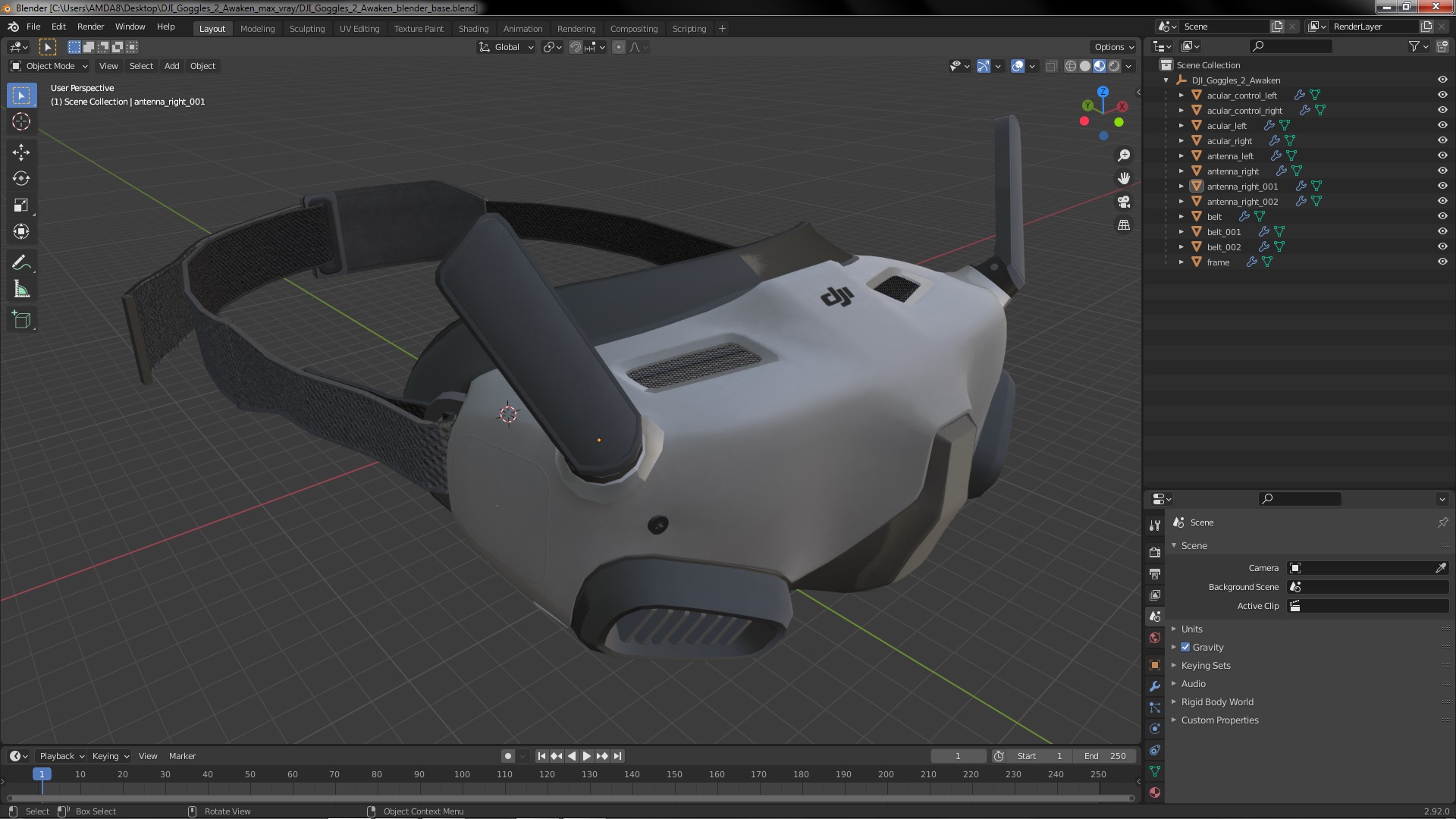The image size is (1456, 819).
Task: Select the Select Box tool
Action: 21,96
